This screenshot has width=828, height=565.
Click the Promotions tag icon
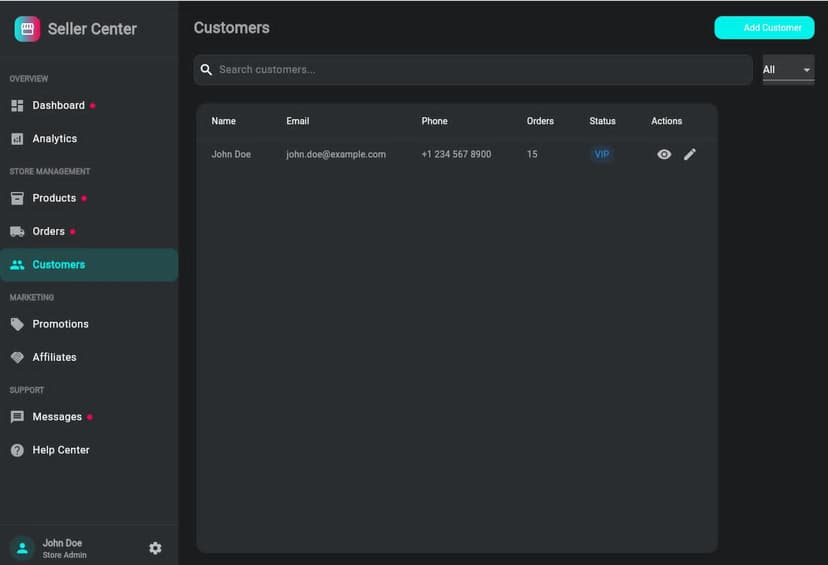tap(17, 324)
